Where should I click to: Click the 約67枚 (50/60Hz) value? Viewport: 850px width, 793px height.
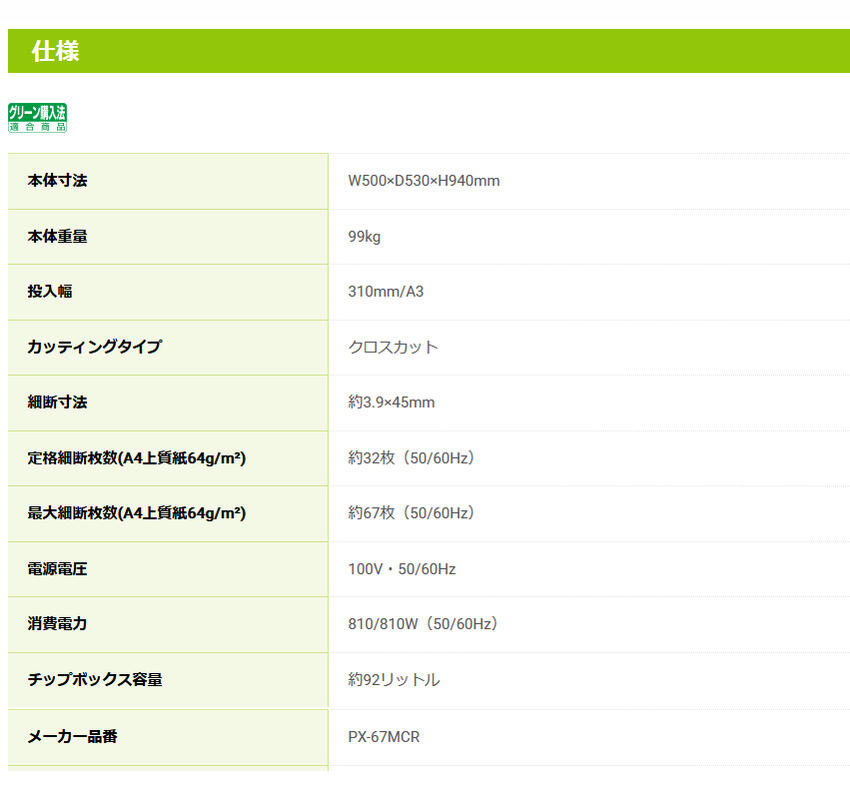click(411, 513)
